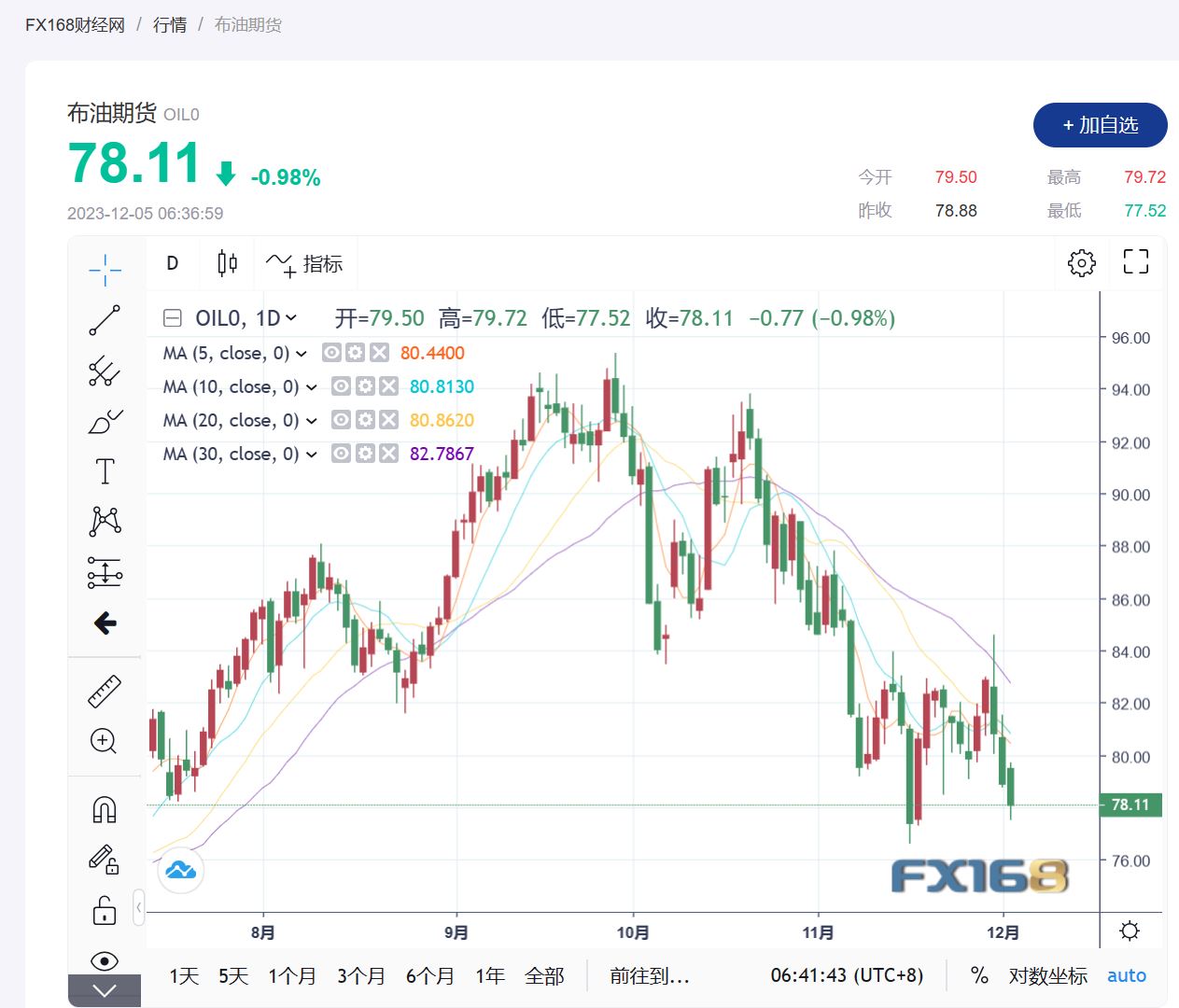Click the 加自选 button
Viewport: 1179px width, 1008px height.
[x=1100, y=125]
